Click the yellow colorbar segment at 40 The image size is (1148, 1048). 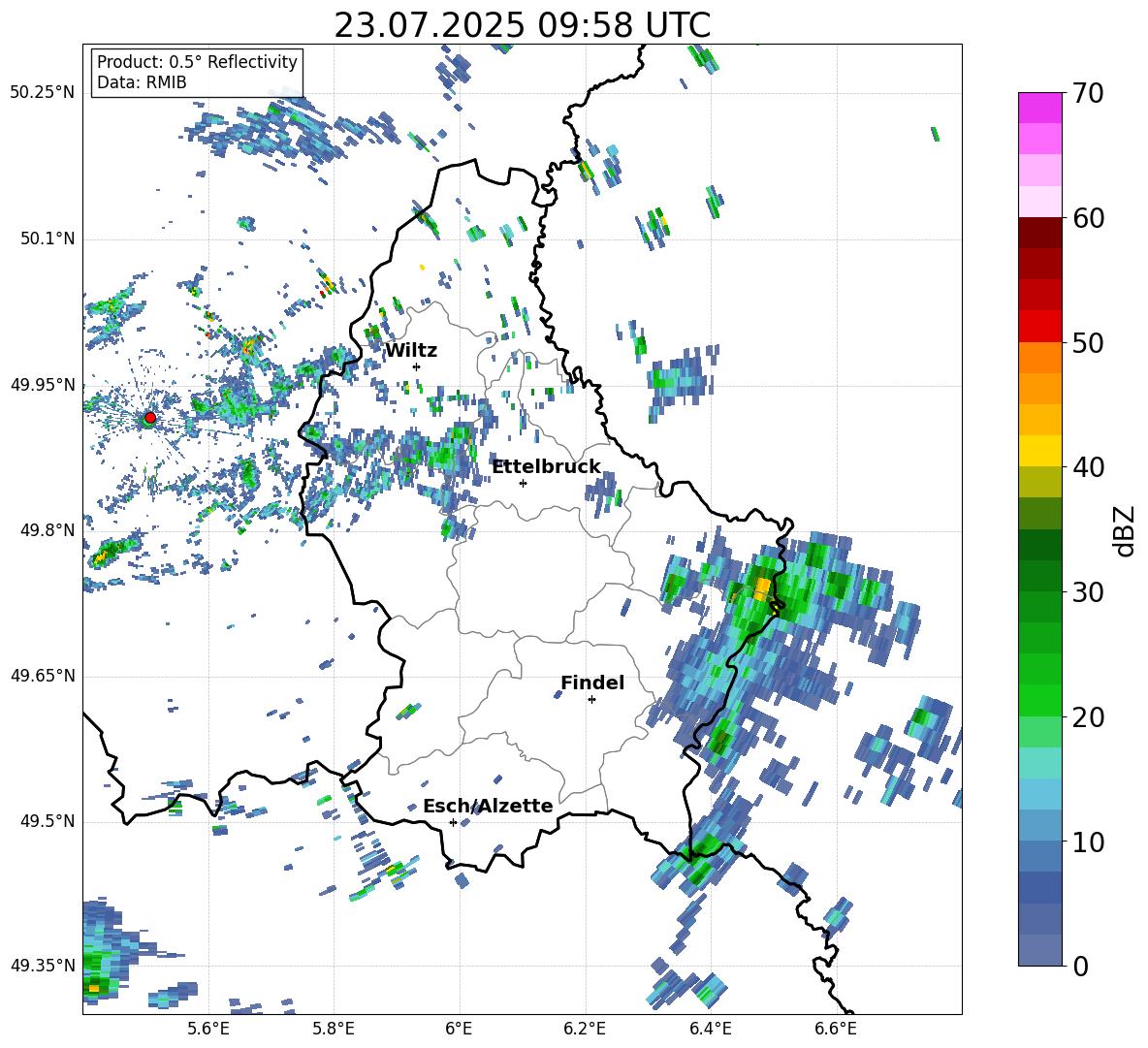pyautogui.click(x=1039, y=451)
